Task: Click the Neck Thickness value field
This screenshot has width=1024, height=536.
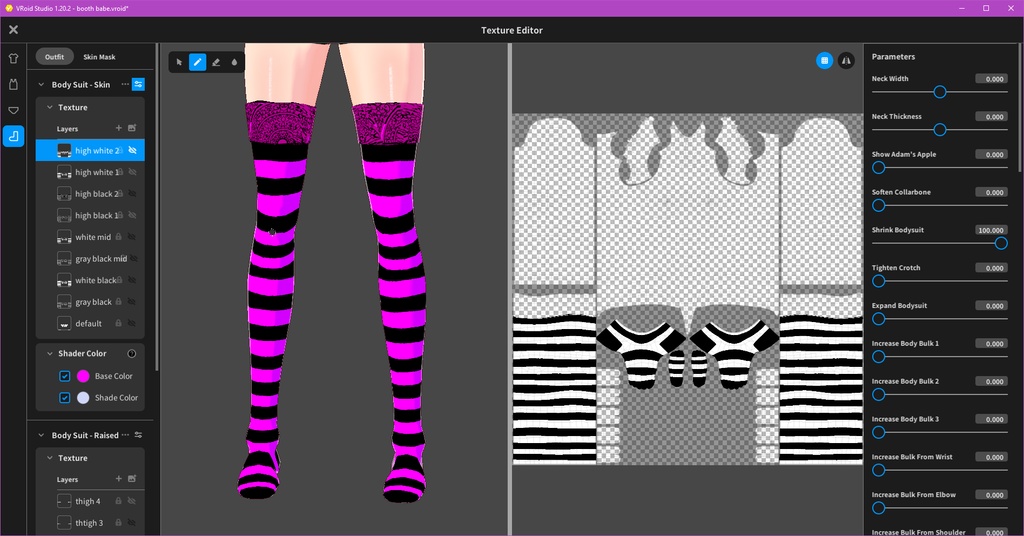Action: coord(991,116)
